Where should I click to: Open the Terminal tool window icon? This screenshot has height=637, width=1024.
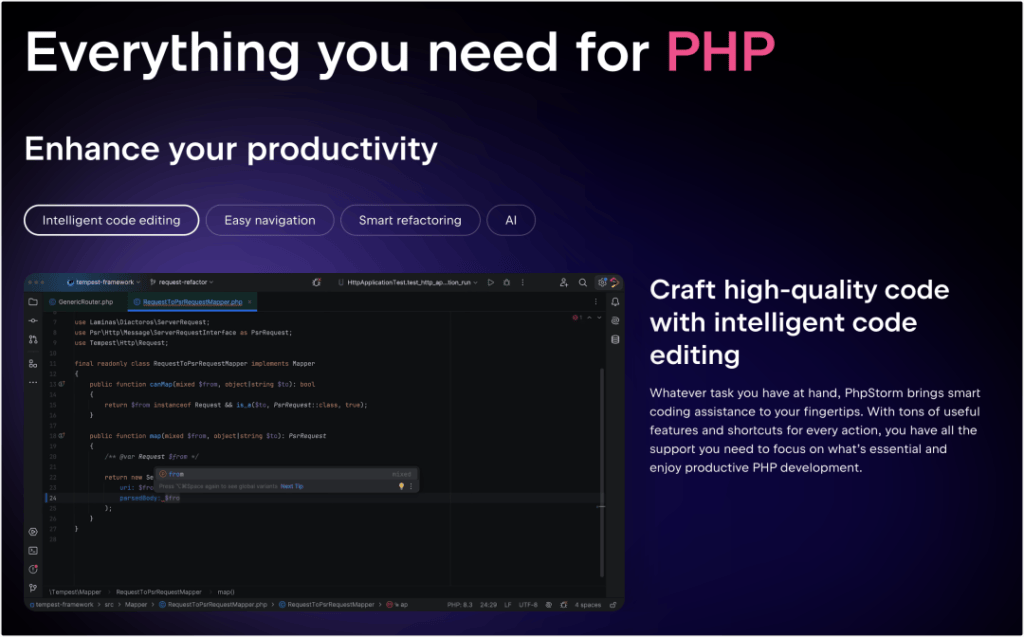pyautogui.click(x=33, y=550)
